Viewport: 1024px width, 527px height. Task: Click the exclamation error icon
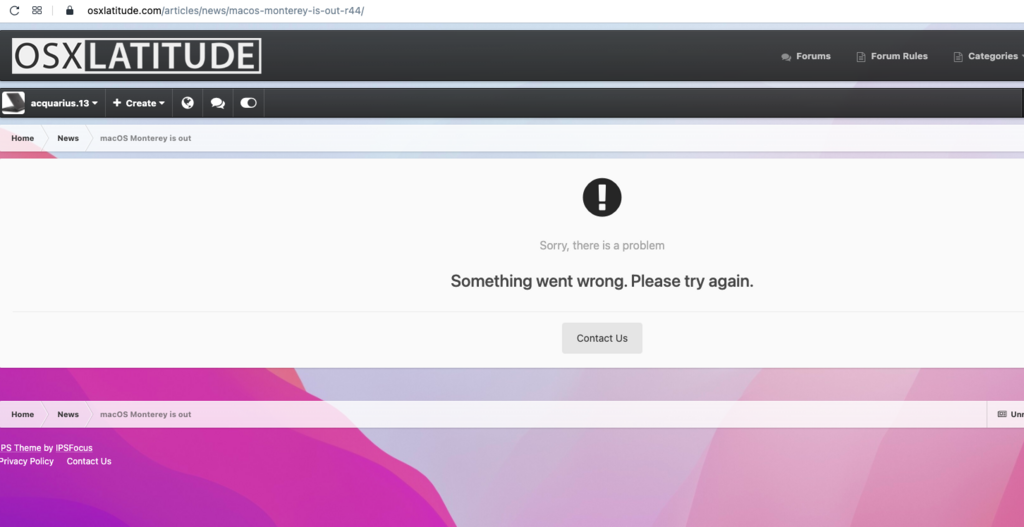(x=602, y=197)
